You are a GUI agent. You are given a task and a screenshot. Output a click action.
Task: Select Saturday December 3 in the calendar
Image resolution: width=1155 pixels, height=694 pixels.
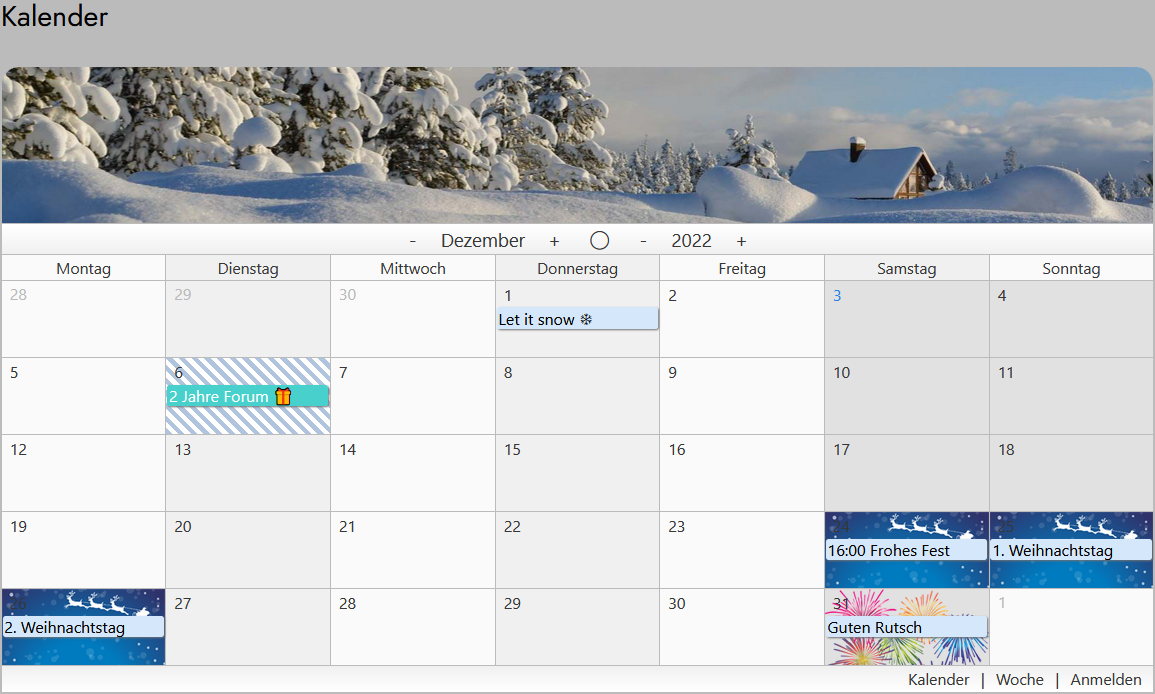click(x=906, y=325)
